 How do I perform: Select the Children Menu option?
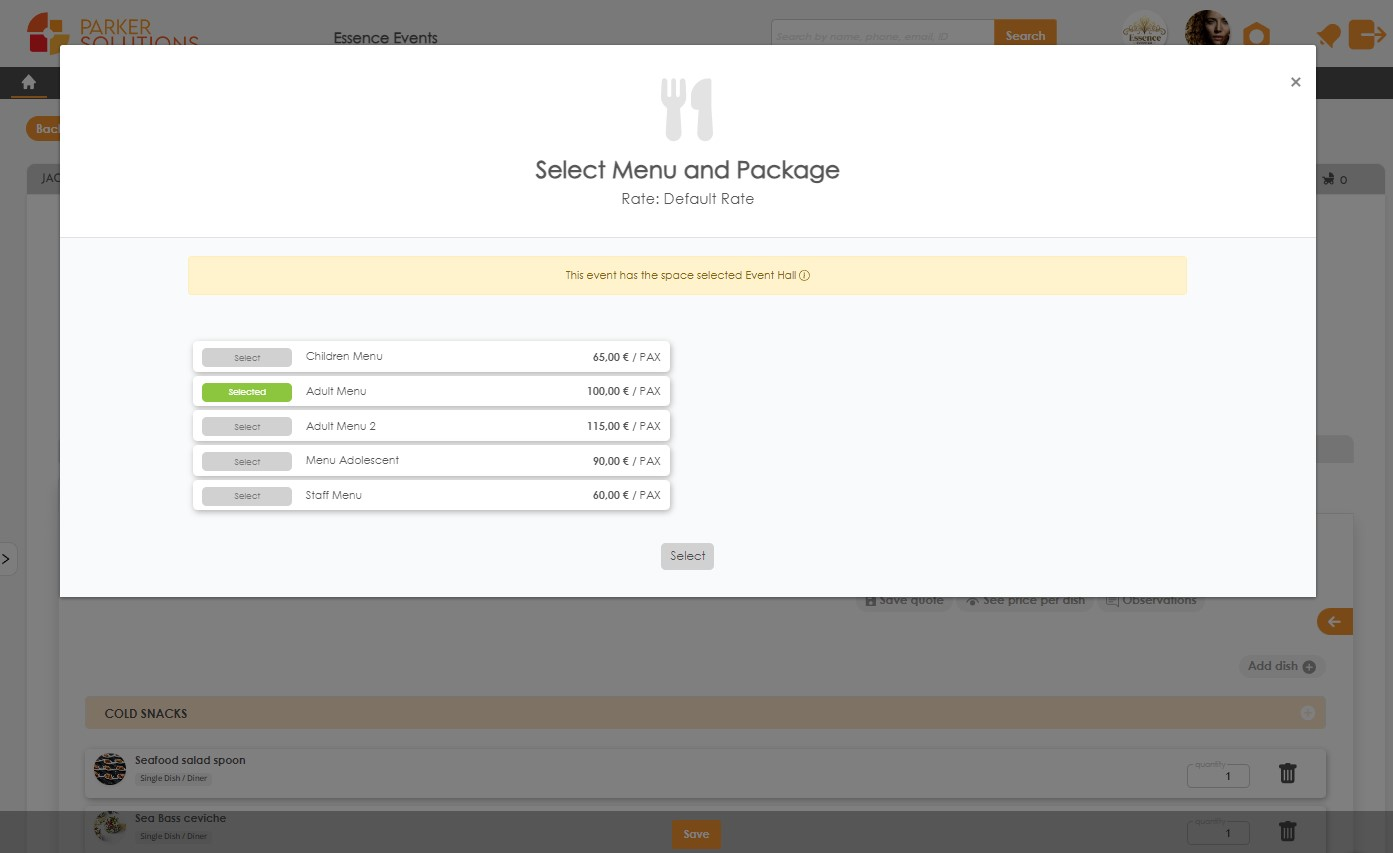246,357
